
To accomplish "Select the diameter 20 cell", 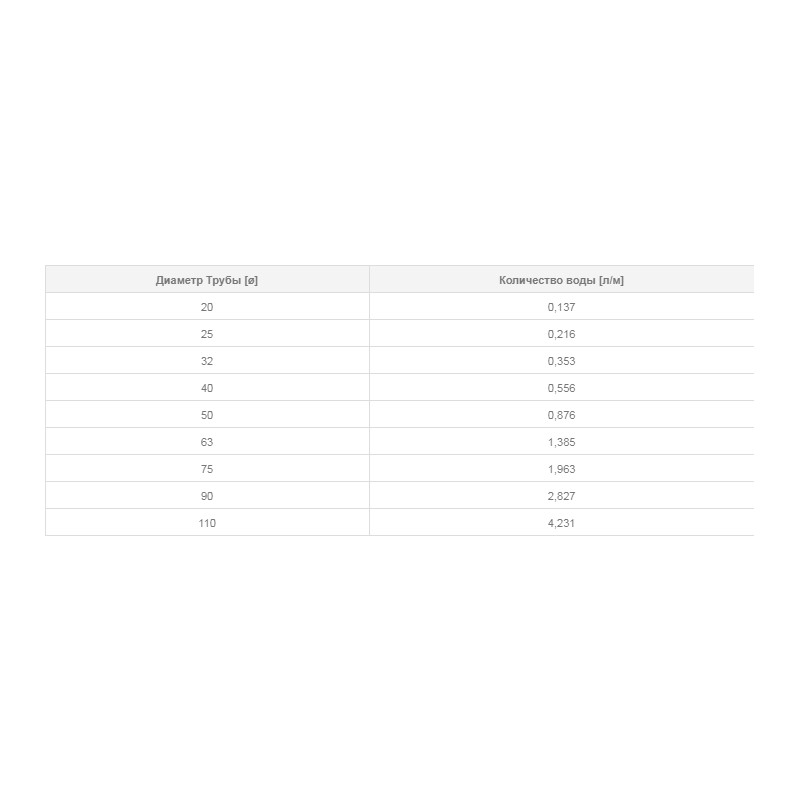I will pyautogui.click(x=207, y=307).
